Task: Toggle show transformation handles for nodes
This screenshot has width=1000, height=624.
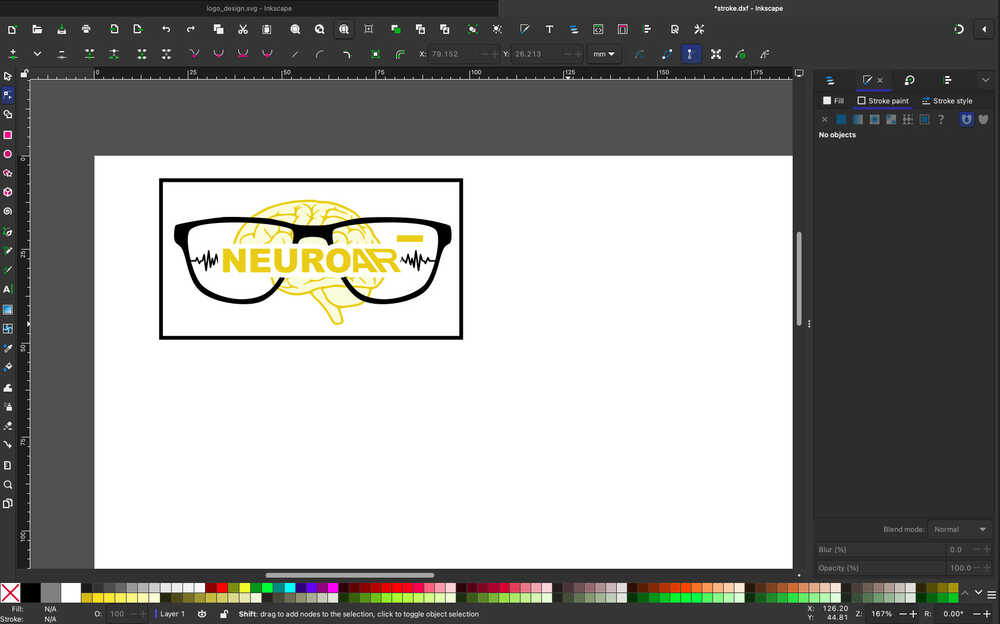Action: point(716,54)
